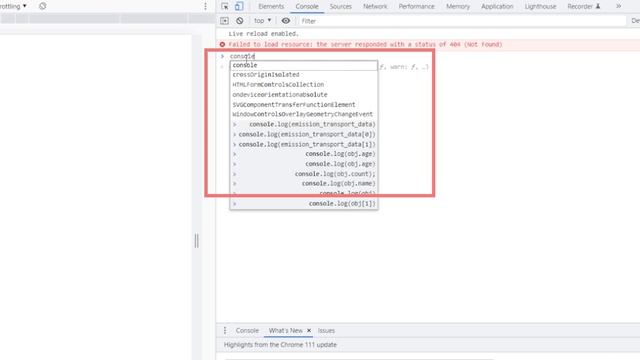Image resolution: width=640 pixels, height=360 pixels.
Task: Open the Recorder tab
Action: tap(584, 7)
